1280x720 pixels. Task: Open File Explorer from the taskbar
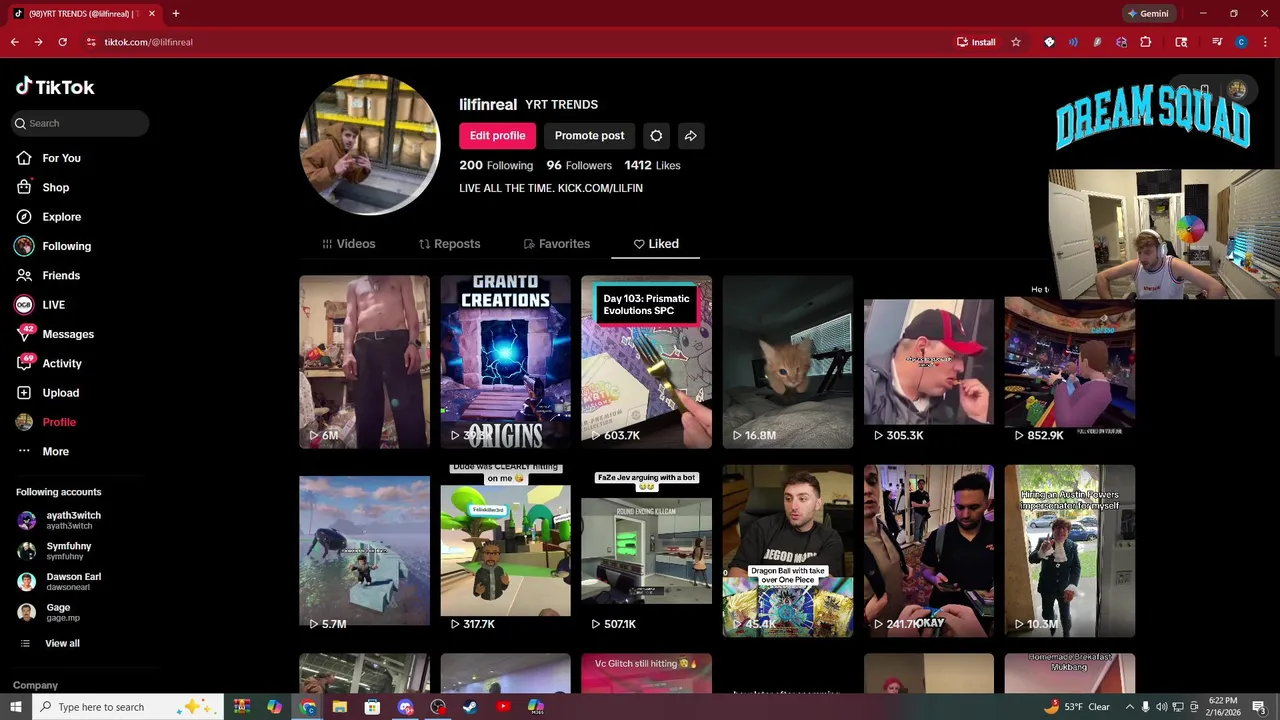(340, 707)
